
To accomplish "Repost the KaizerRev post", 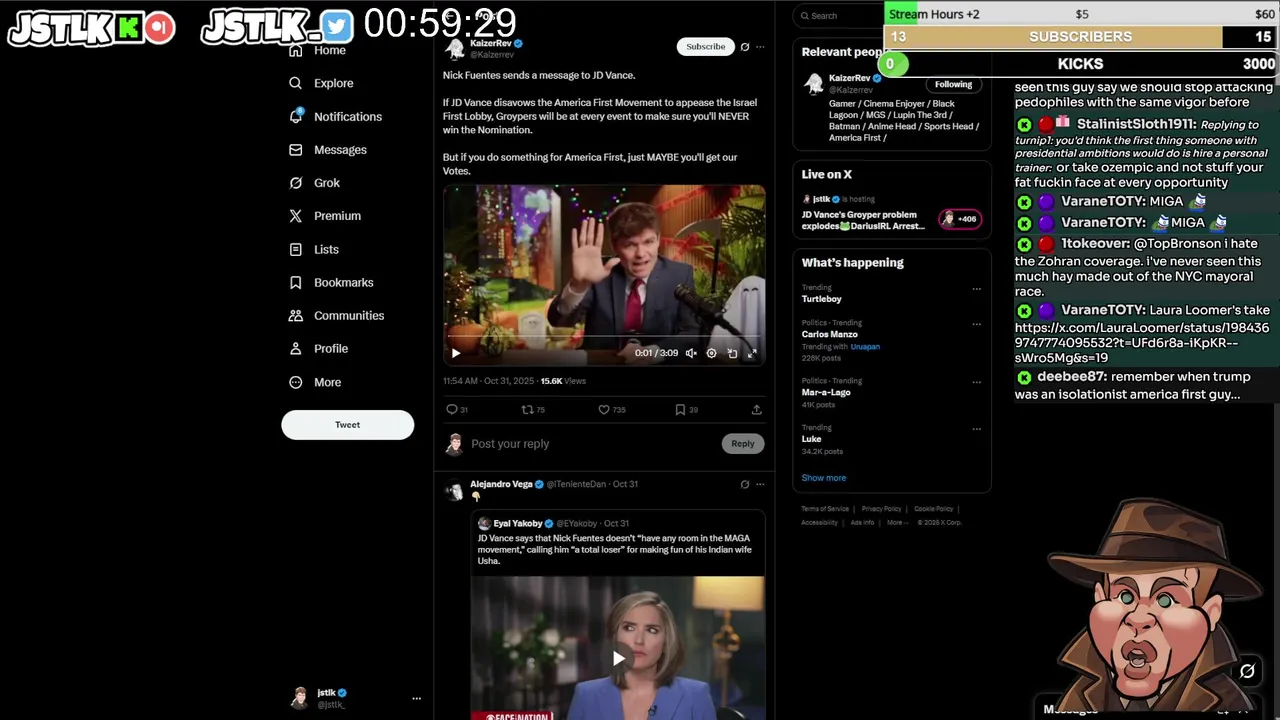I will pyautogui.click(x=533, y=409).
